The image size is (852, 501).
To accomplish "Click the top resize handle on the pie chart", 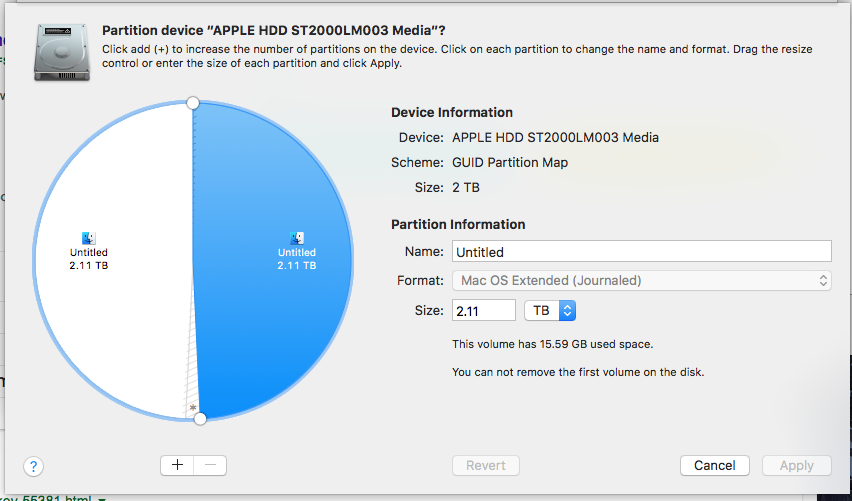I will [193, 103].
